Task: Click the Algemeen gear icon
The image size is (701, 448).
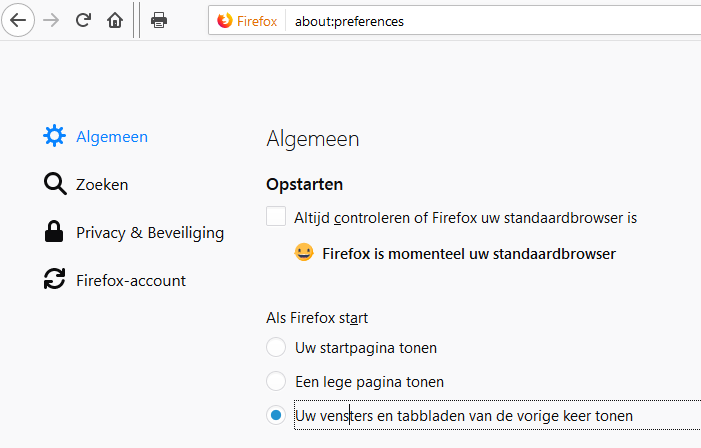Action: (x=54, y=136)
